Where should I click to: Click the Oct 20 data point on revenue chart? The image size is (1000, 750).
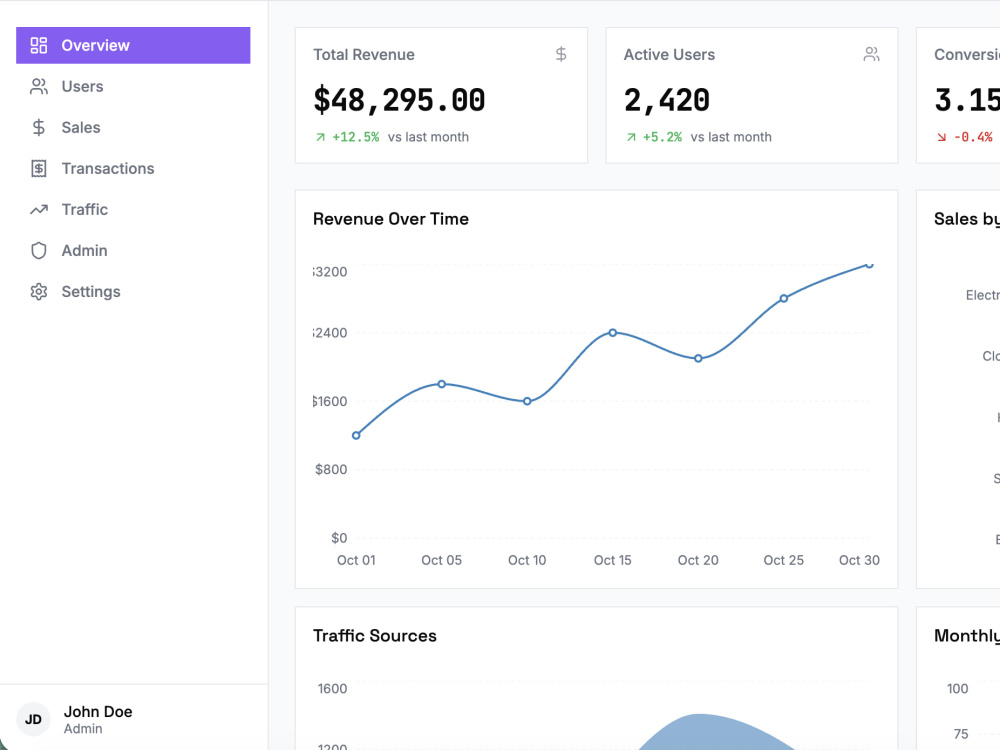[698, 358]
